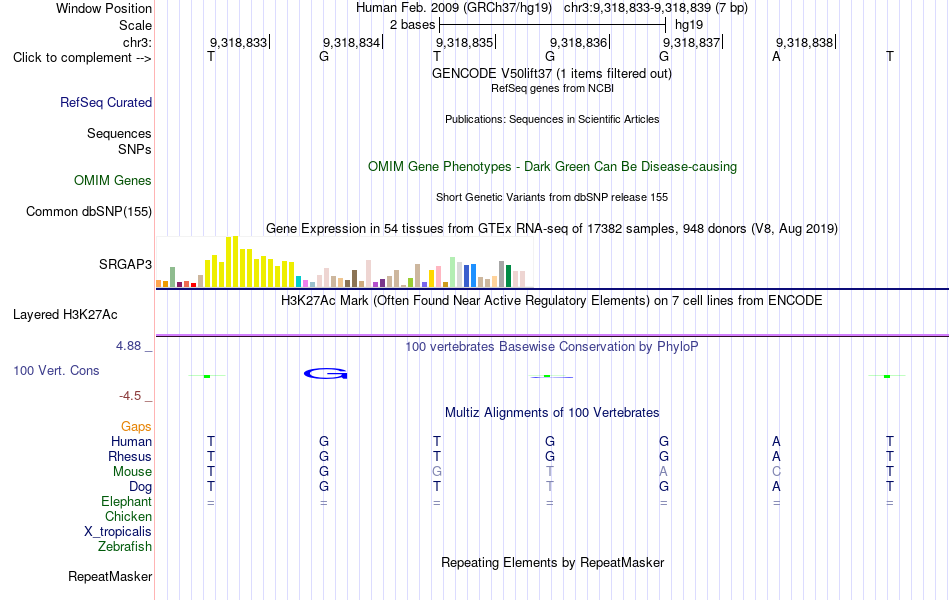Click the 'Human Feb. 2009 (GRCh37/hg19)' position header
This screenshot has height=600, width=950.
tap(454, 8)
